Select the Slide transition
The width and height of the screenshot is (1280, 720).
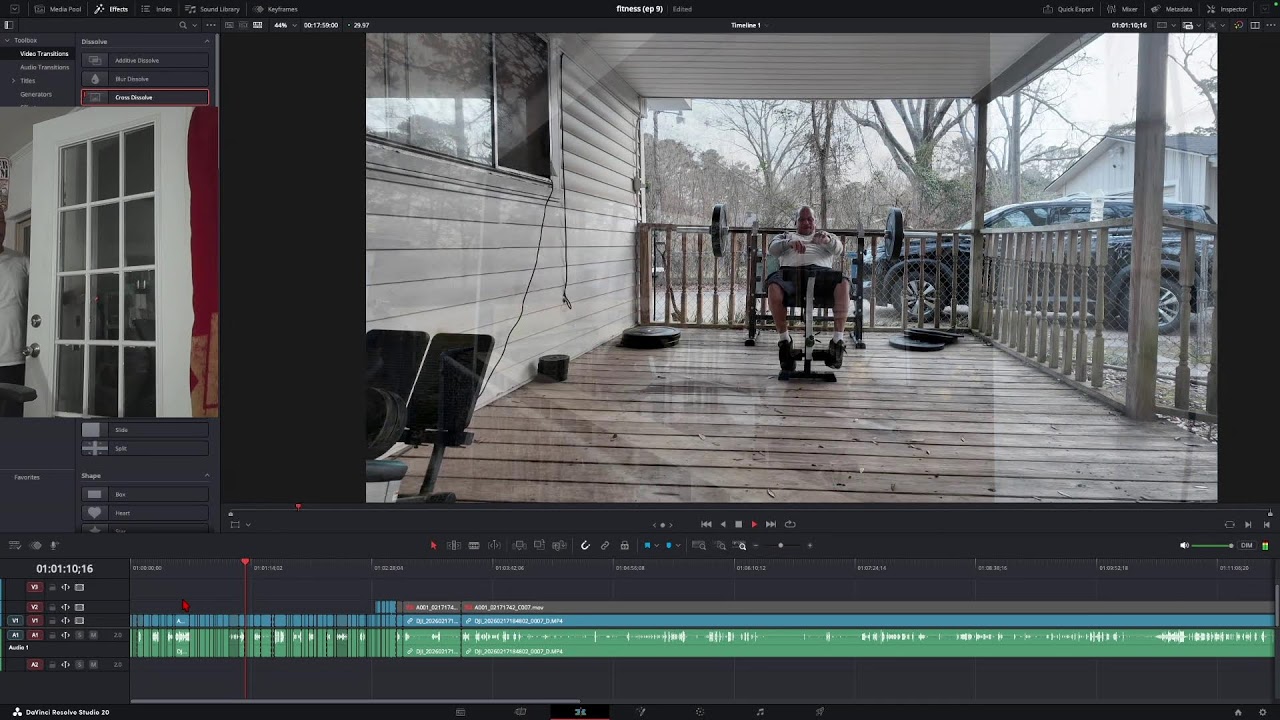145,430
